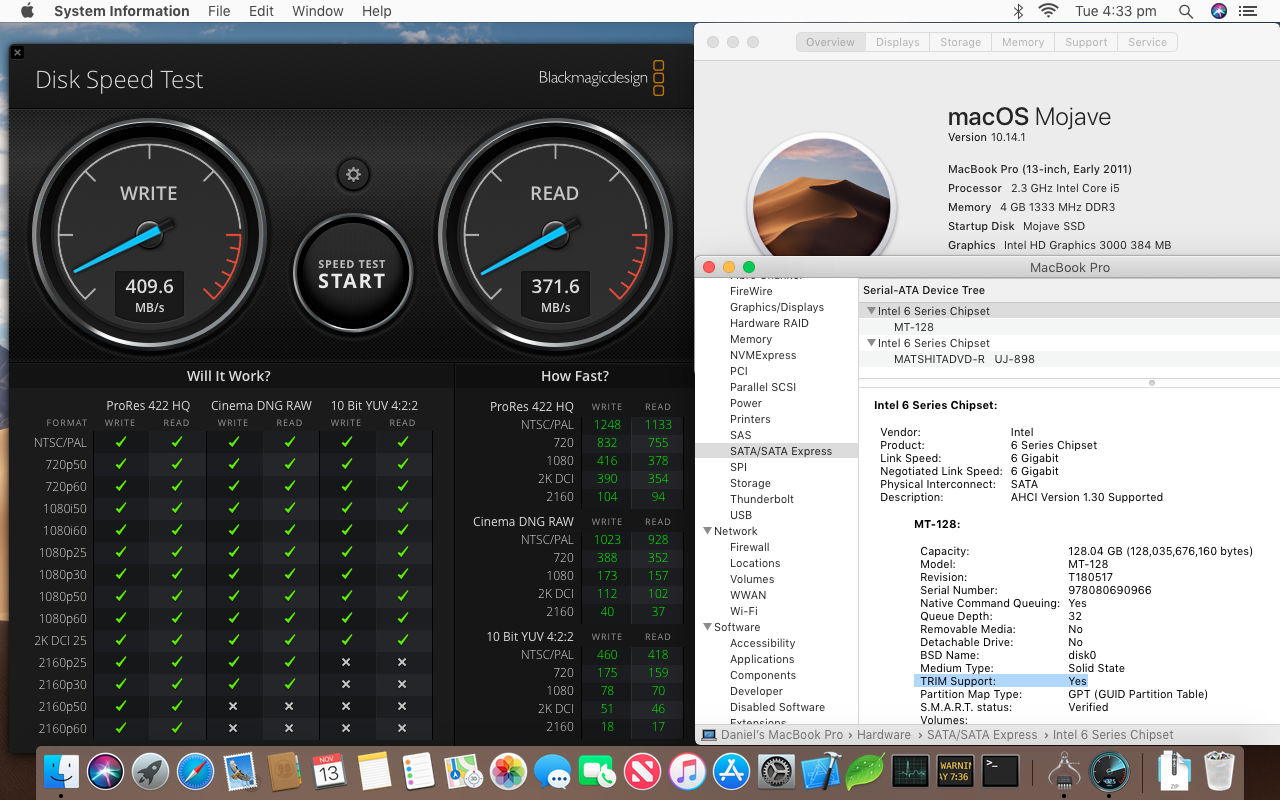Image resolution: width=1280 pixels, height=800 pixels.
Task: Open Photos app from the dock
Action: coord(508,771)
